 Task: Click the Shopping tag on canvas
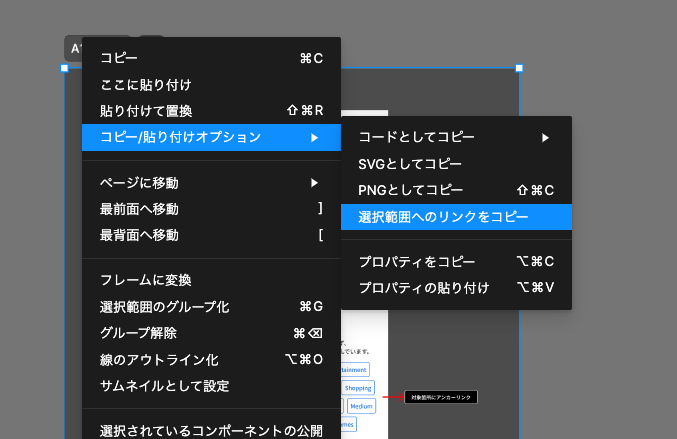pos(358,388)
